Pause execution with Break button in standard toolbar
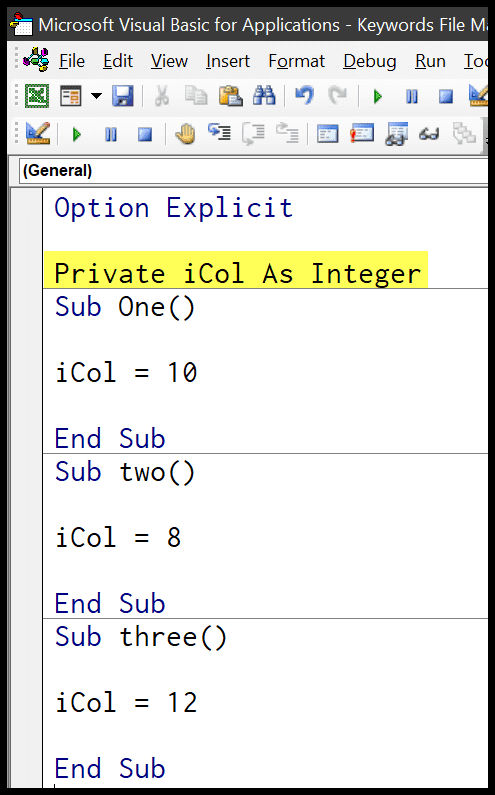 [412, 96]
